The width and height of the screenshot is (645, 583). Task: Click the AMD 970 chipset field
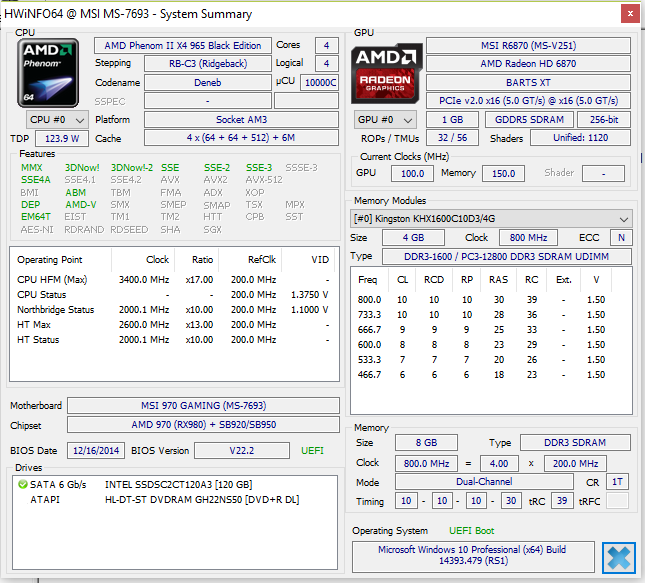click(x=204, y=427)
